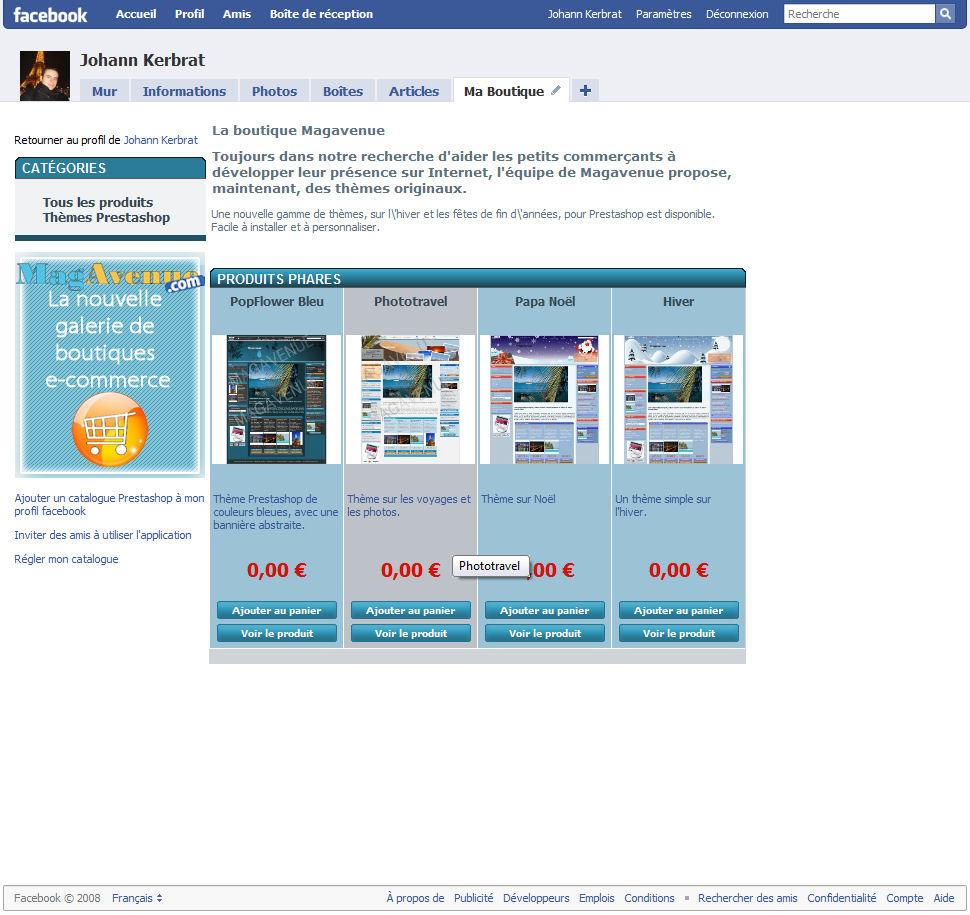Viewport: 970px width, 915px height.
Task: Add a new tab with the plus icon
Action: 585,90
